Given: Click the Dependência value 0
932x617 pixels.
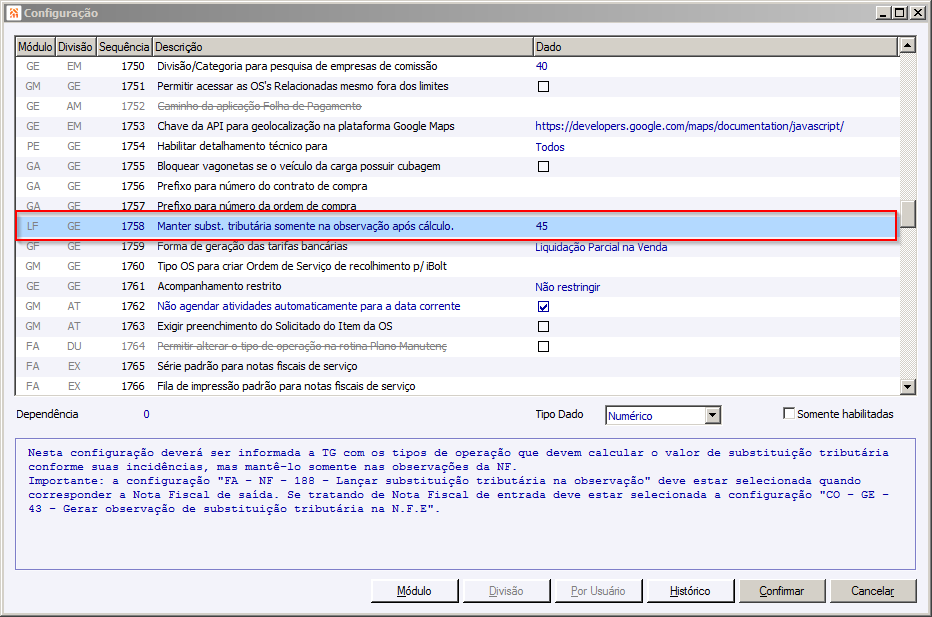Looking at the screenshot, I should [146, 414].
